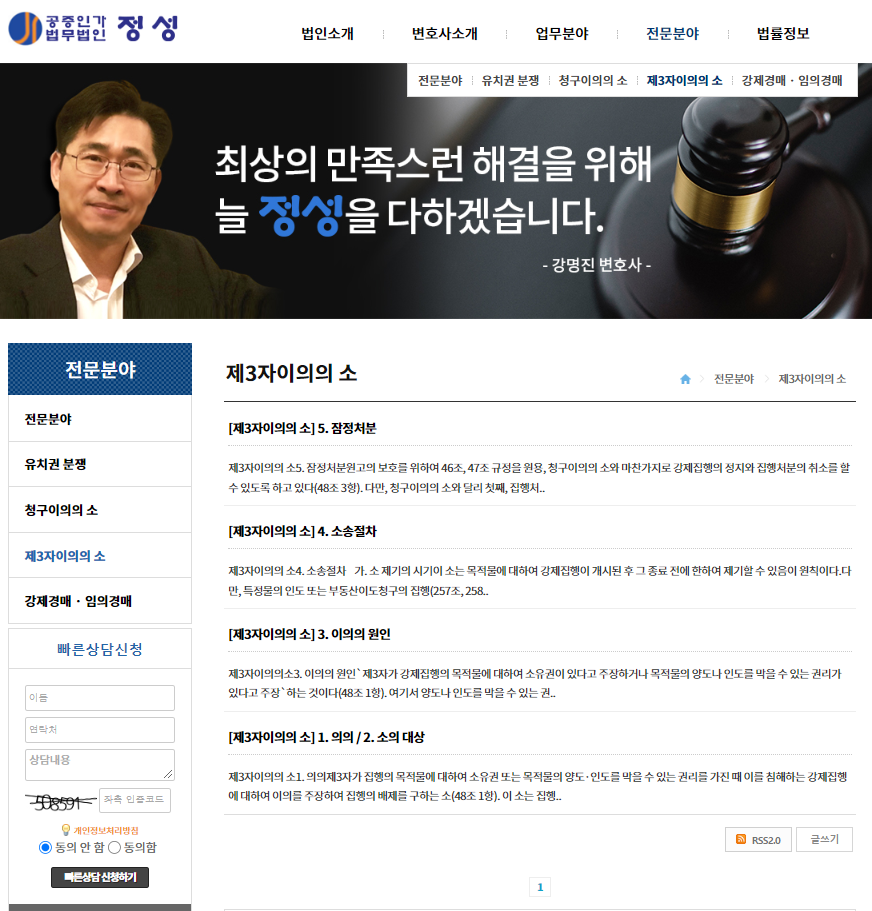
Task: Click the captcha code image
Action: [x=60, y=801]
